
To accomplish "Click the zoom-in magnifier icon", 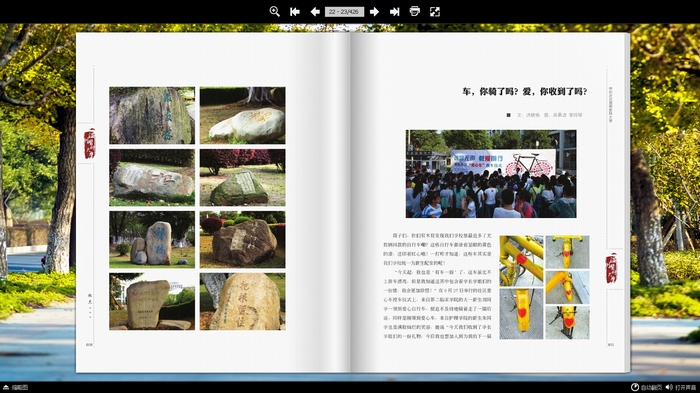I will click(x=275, y=12).
